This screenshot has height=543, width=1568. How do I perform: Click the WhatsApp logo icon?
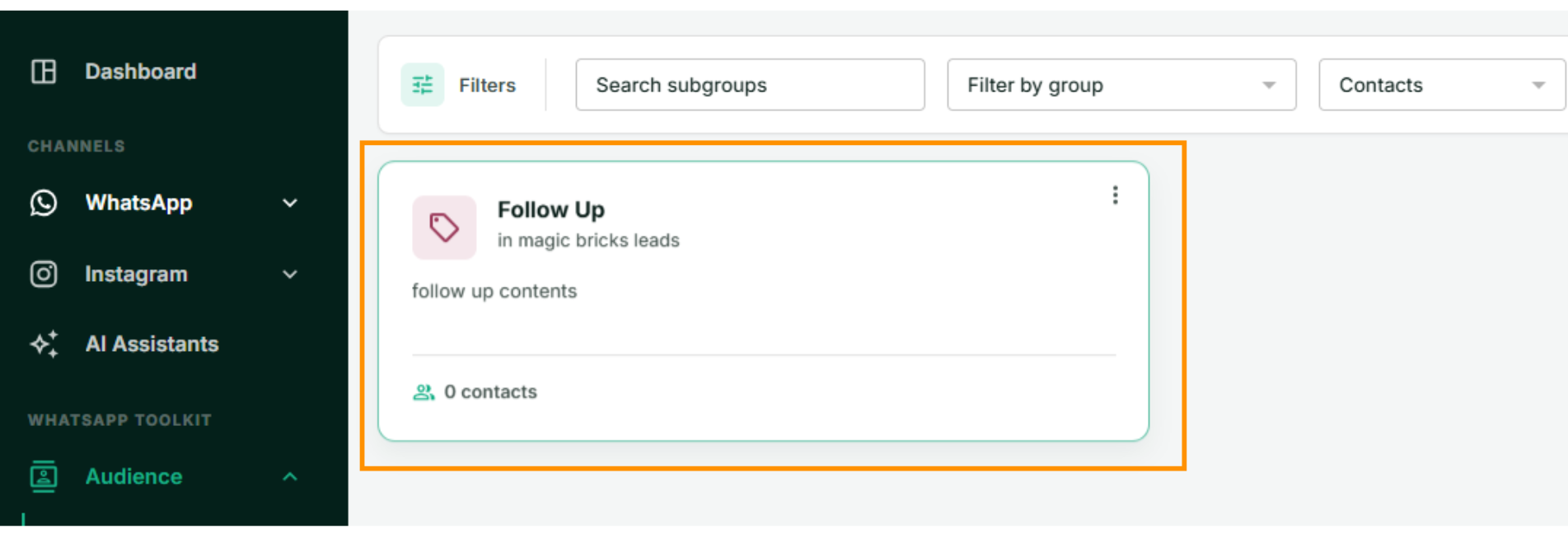pos(44,203)
